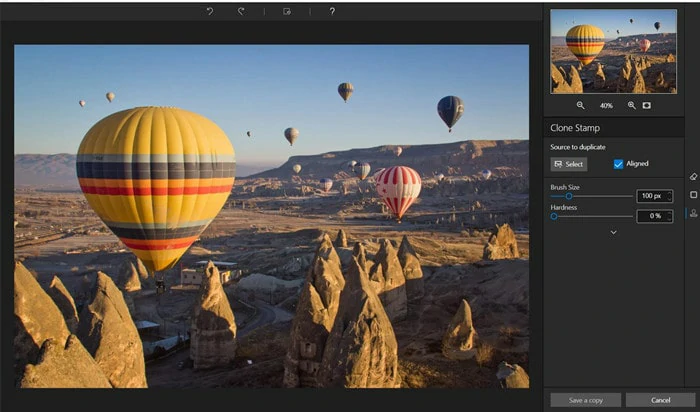Select the Clone Stamp tool icon
This screenshot has height=412, width=700.
coord(693,213)
